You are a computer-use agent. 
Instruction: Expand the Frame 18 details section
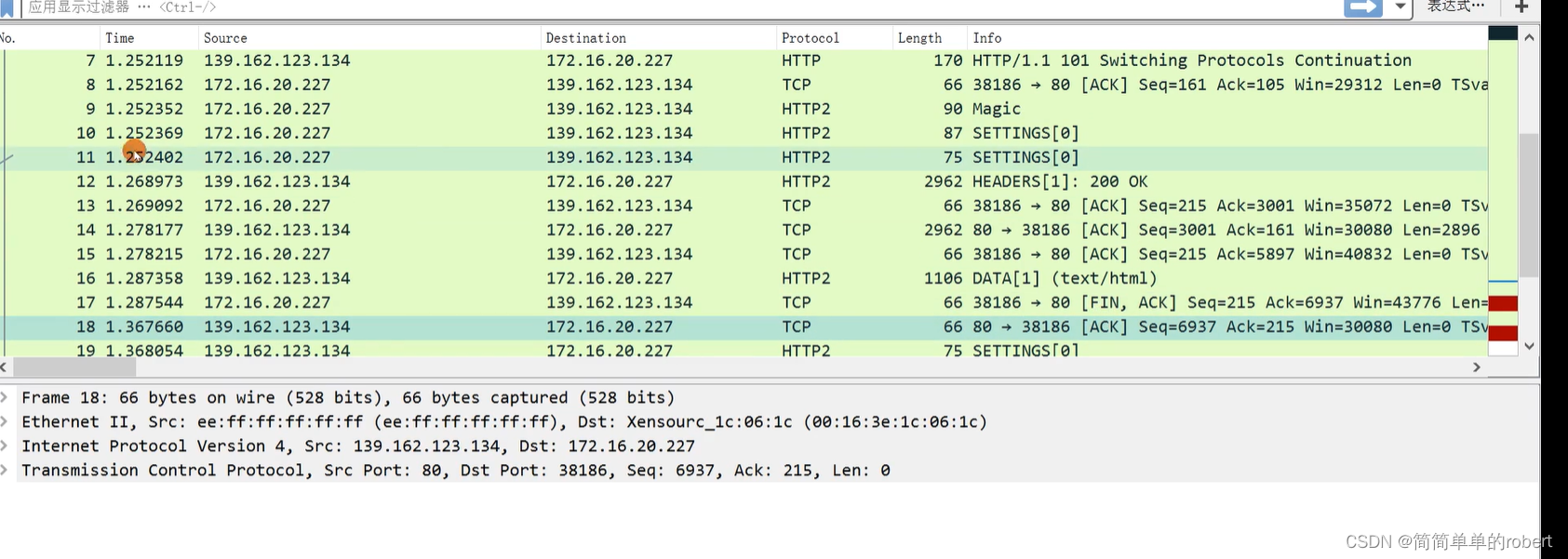(x=7, y=397)
